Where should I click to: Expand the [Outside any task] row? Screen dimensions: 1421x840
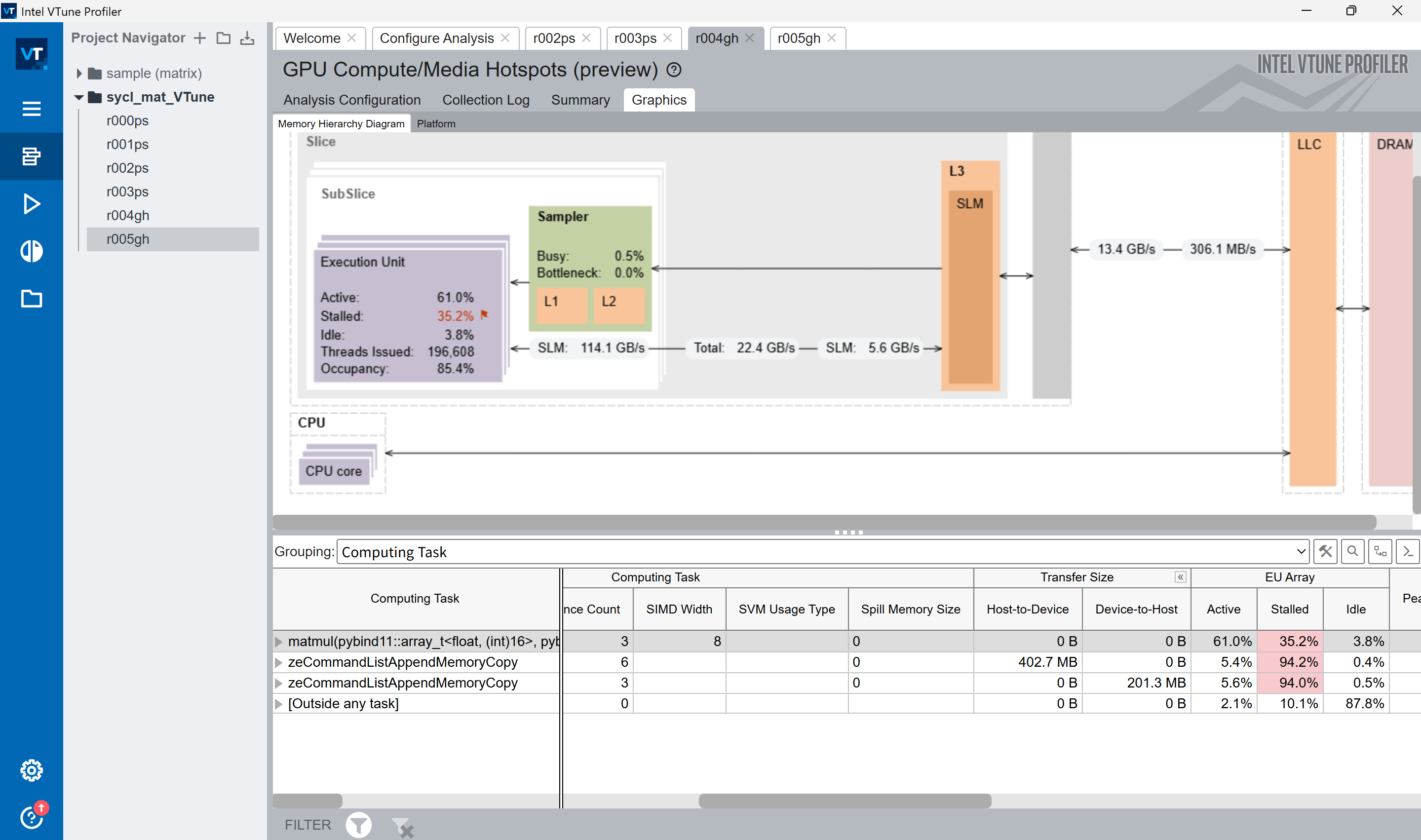coord(278,704)
